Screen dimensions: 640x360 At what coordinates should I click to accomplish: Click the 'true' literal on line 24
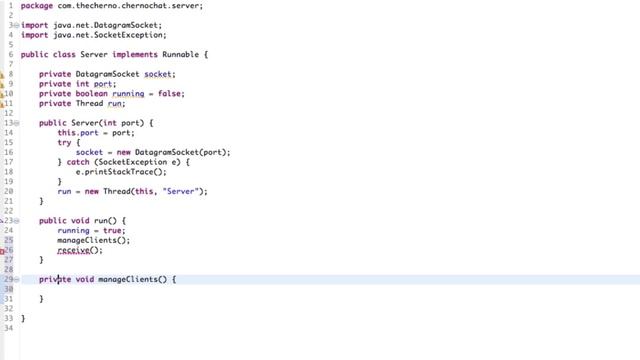point(112,231)
